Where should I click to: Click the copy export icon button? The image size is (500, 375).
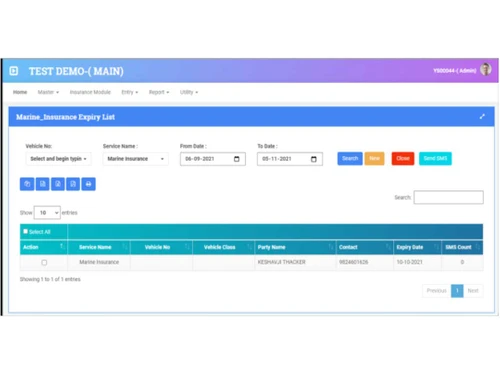[27, 184]
